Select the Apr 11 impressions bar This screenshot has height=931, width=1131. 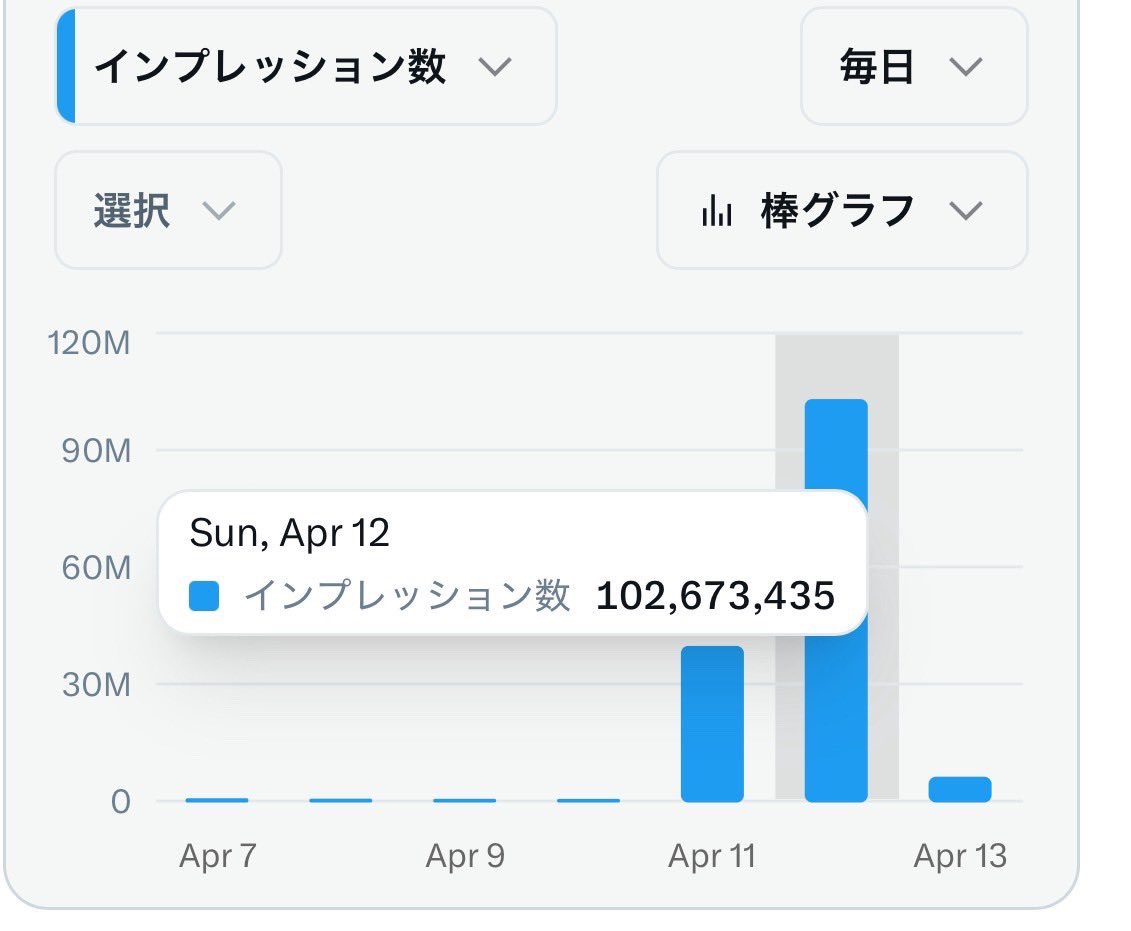[712, 723]
